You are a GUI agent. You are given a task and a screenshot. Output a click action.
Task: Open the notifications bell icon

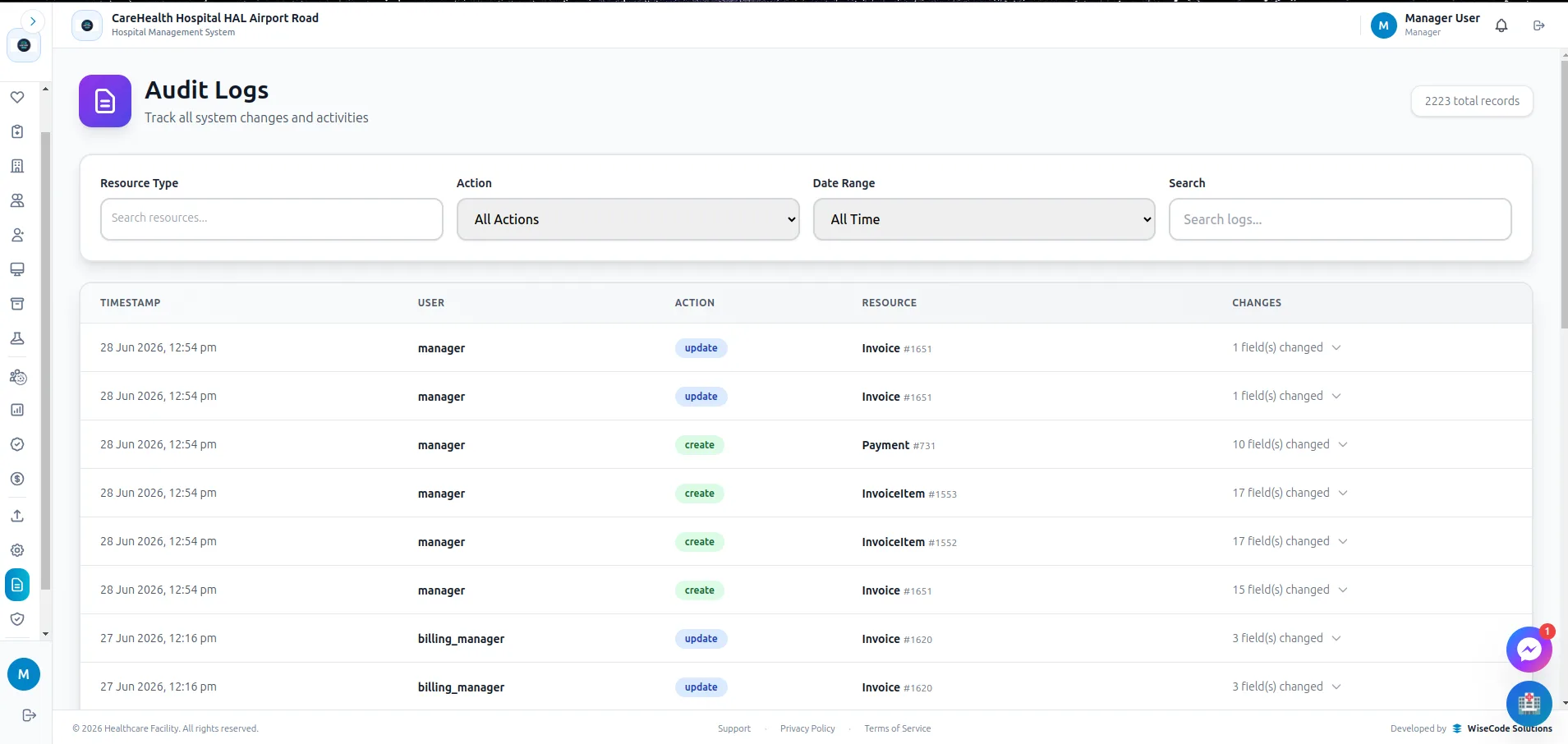(1501, 25)
